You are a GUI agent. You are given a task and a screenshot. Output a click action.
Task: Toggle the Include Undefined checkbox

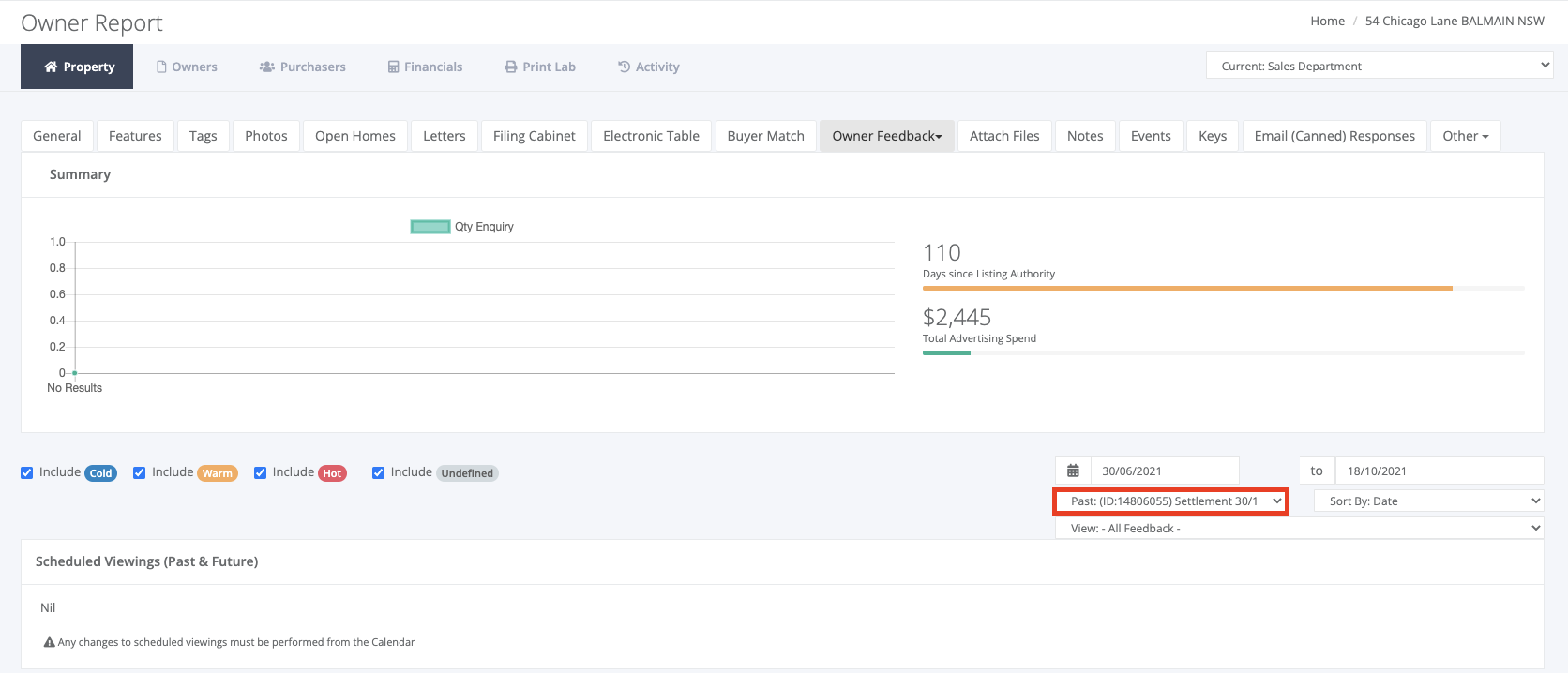pyautogui.click(x=379, y=472)
